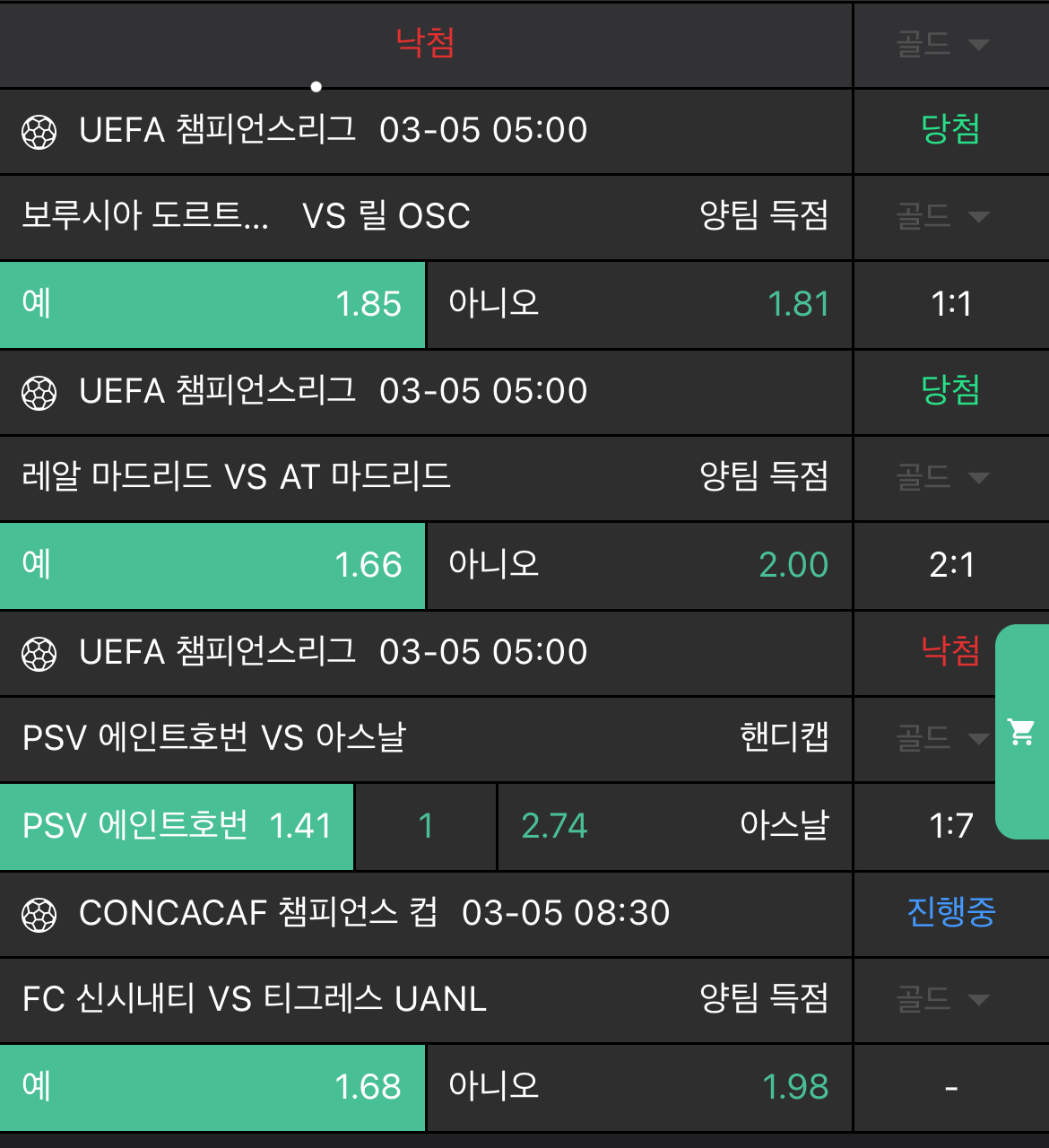This screenshot has height=1148, width=1049.
Task: Pick PSV 에인트호번 handicap at 1.41
Action: tap(177, 826)
